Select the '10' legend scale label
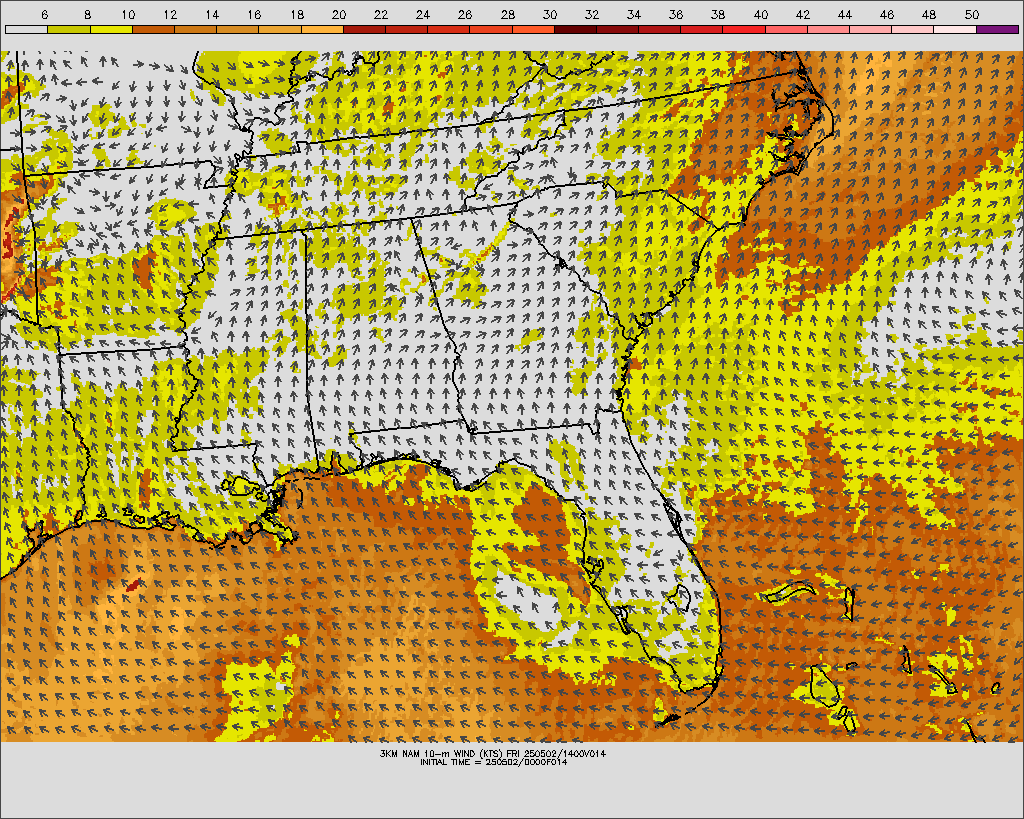Viewport: 1024px width, 819px height. pyautogui.click(x=128, y=15)
